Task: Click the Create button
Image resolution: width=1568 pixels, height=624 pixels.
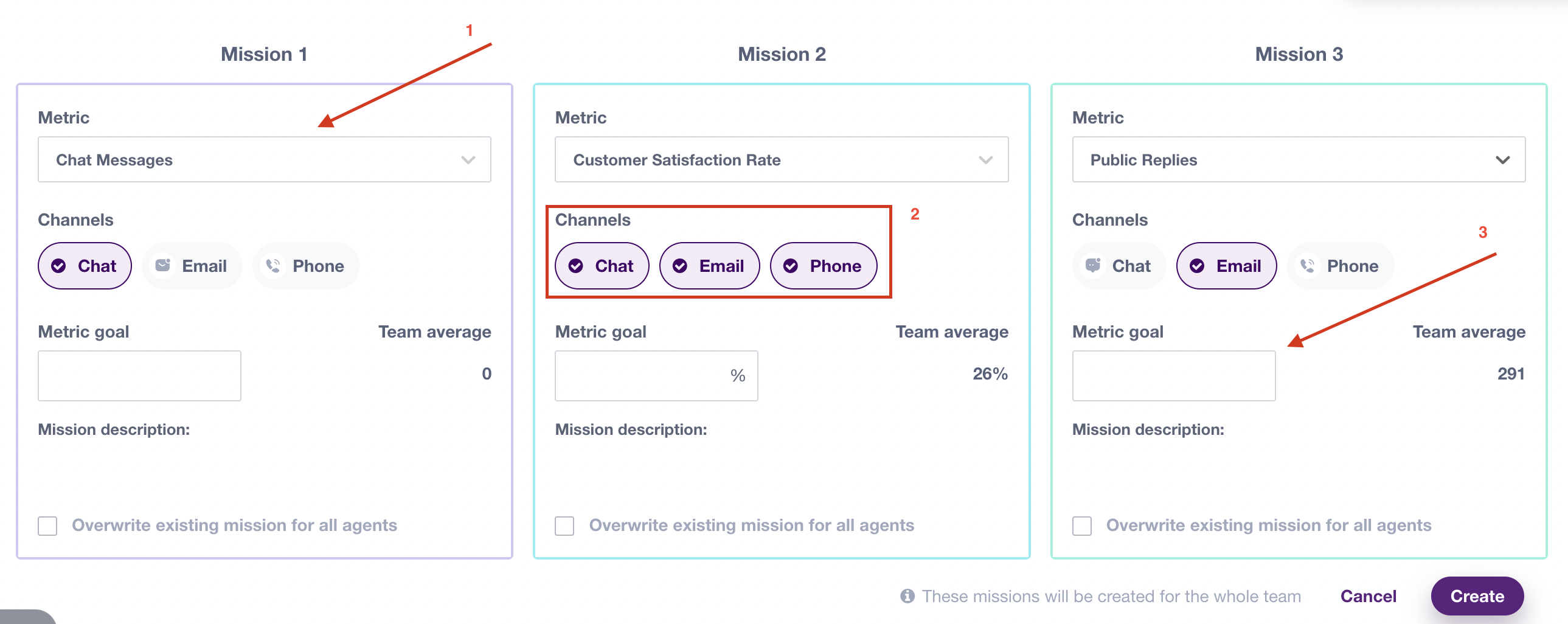Action: 1477,595
